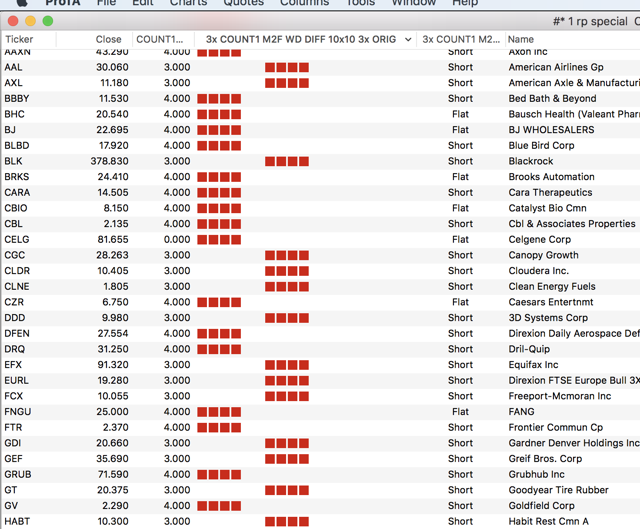Select the GV ticker

(x=11, y=506)
